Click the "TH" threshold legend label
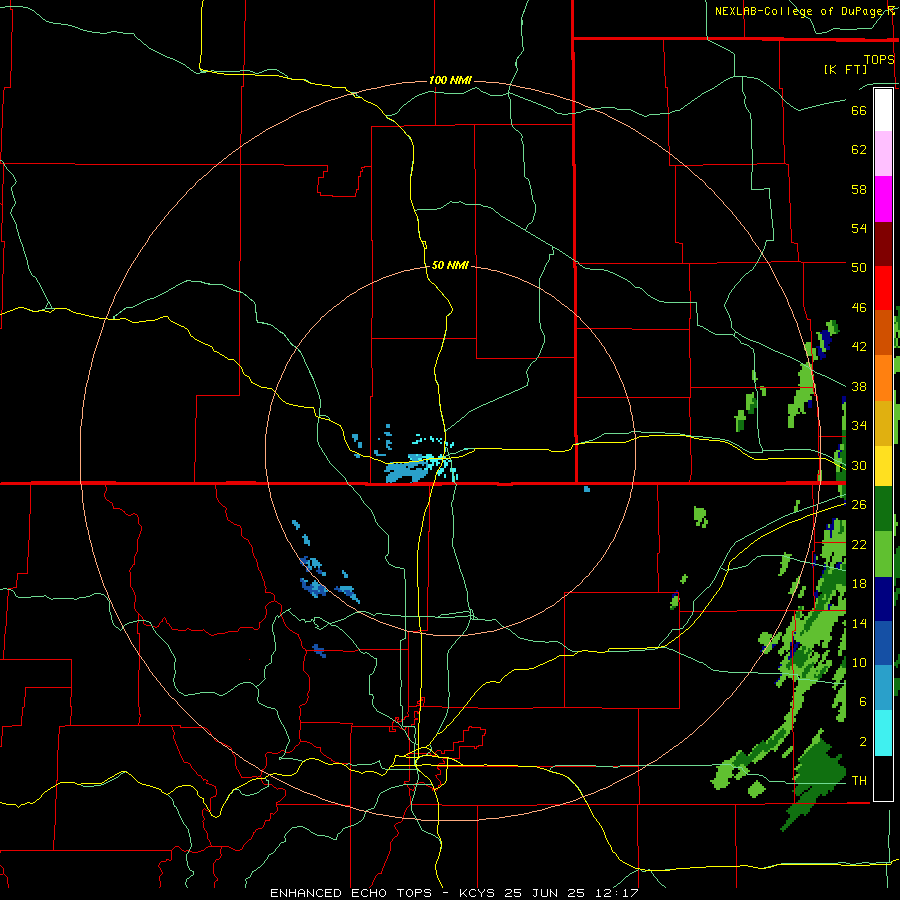Image resolution: width=900 pixels, height=900 pixels. 859,781
